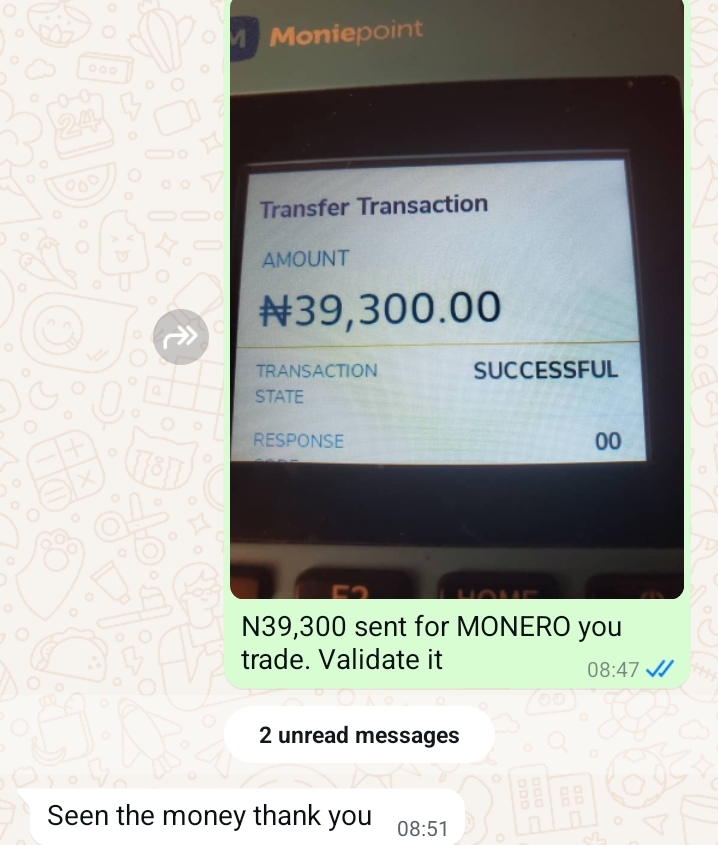The height and width of the screenshot is (845, 718).
Task: Click the response code "00" value
Action: pyautogui.click(x=608, y=441)
